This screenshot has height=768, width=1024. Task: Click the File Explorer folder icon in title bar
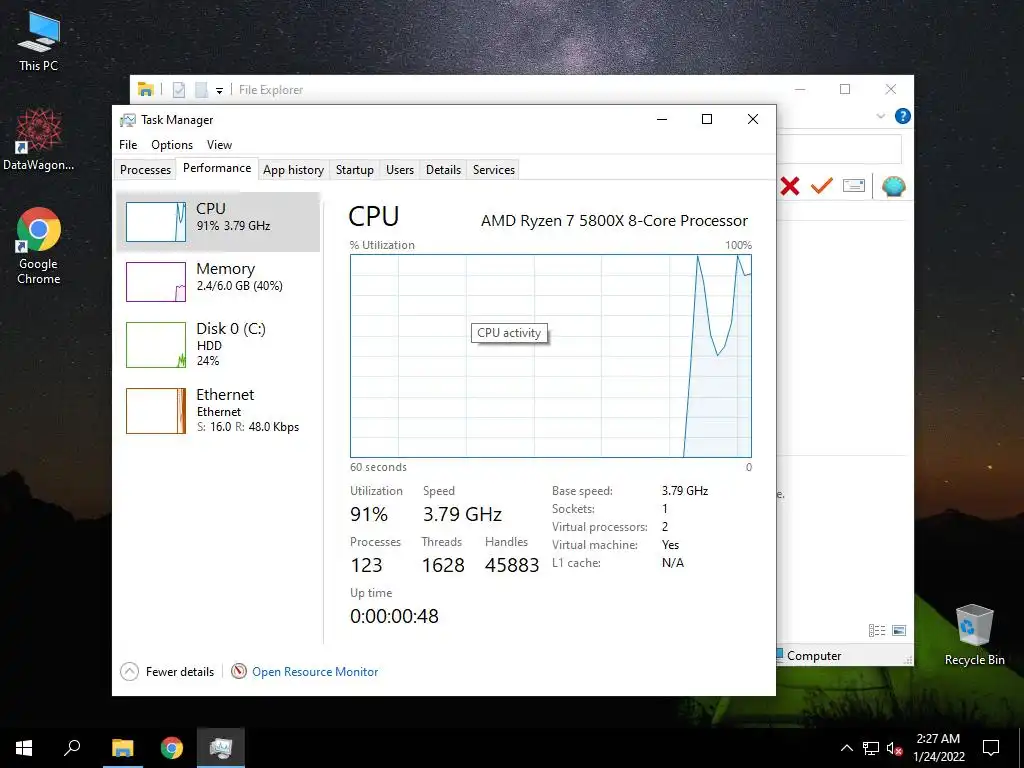pyautogui.click(x=146, y=89)
